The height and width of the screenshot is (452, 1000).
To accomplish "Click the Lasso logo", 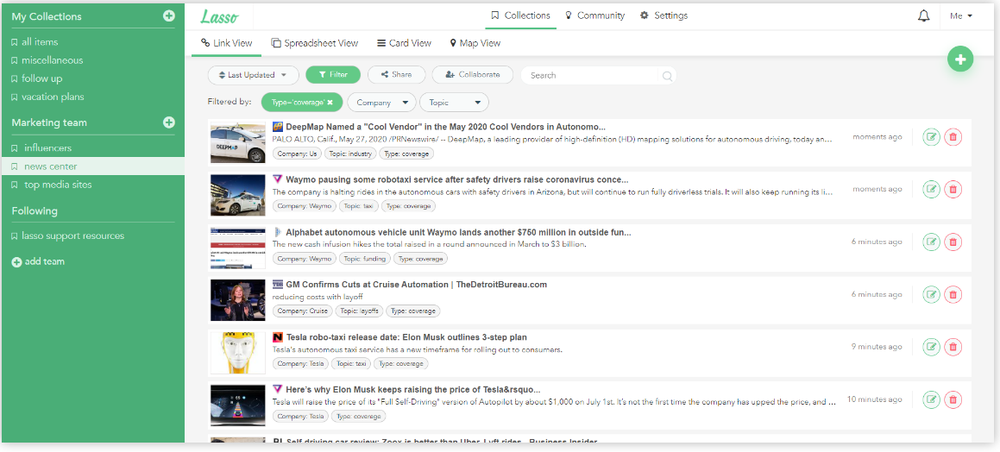I will click(219, 17).
